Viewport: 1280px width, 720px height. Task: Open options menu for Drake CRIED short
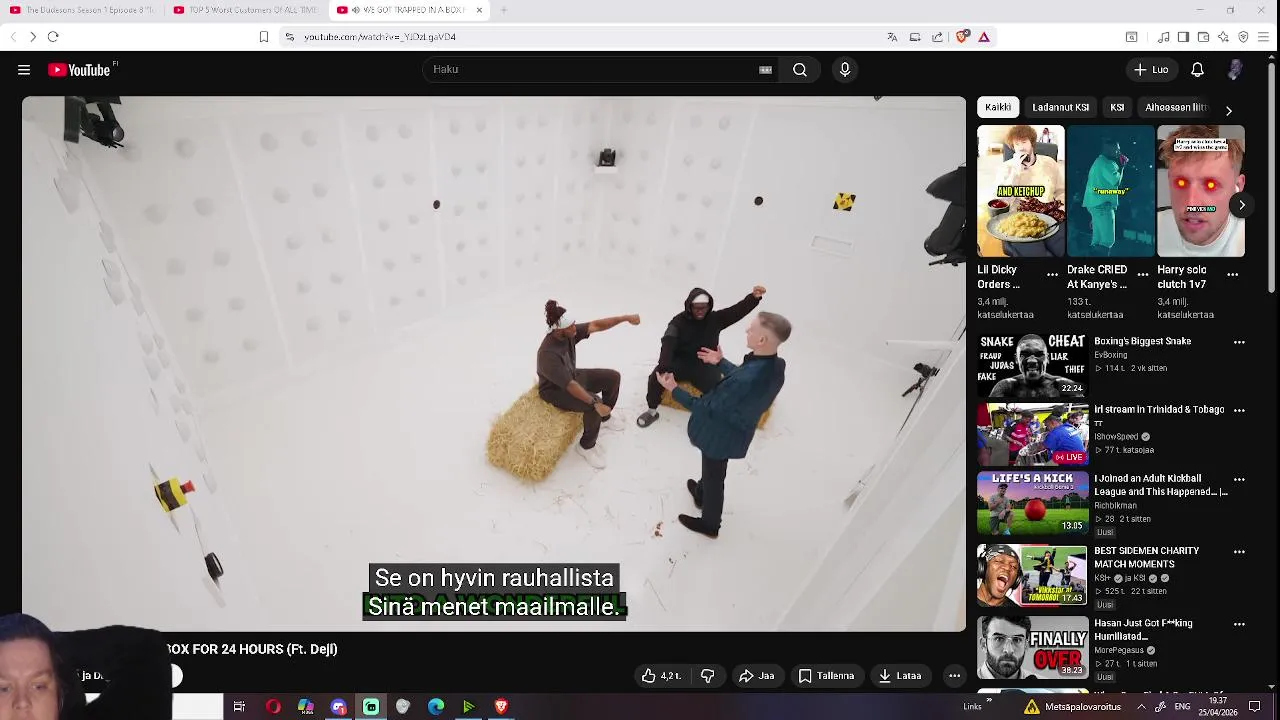[x=1142, y=274]
